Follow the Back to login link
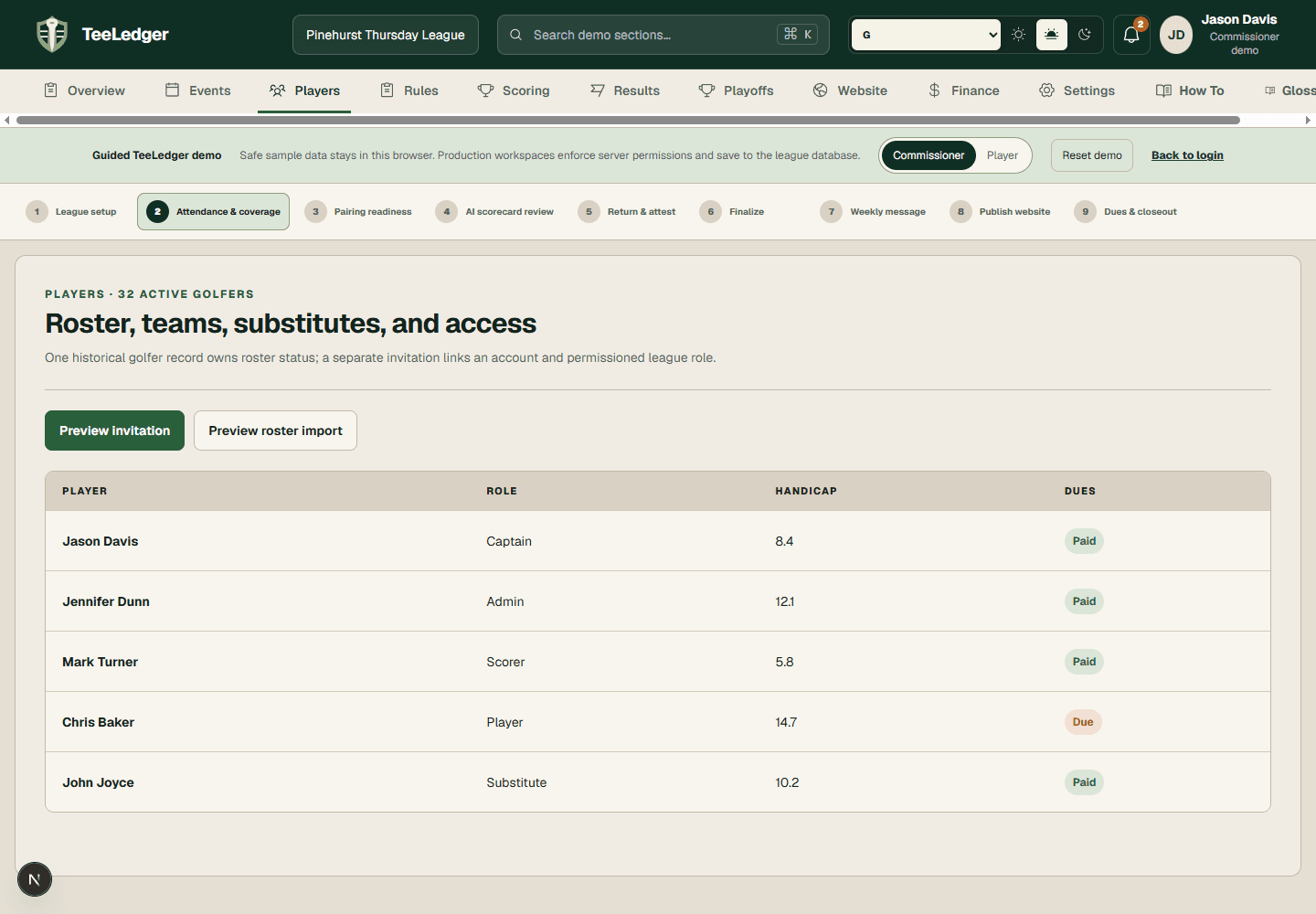1316x914 pixels. (1187, 155)
